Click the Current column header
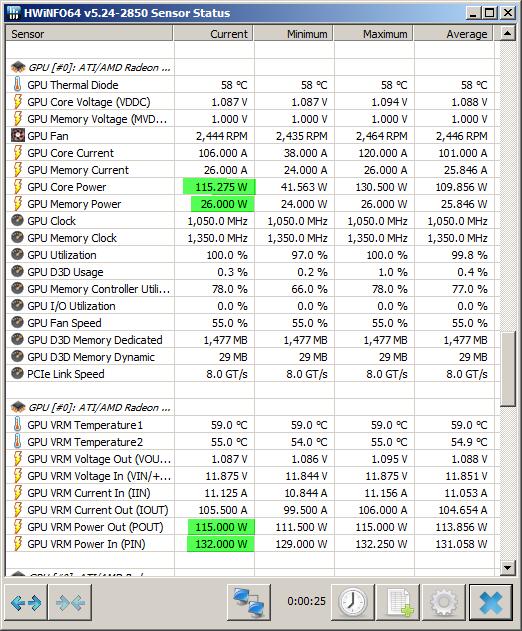 pyautogui.click(x=213, y=34)
